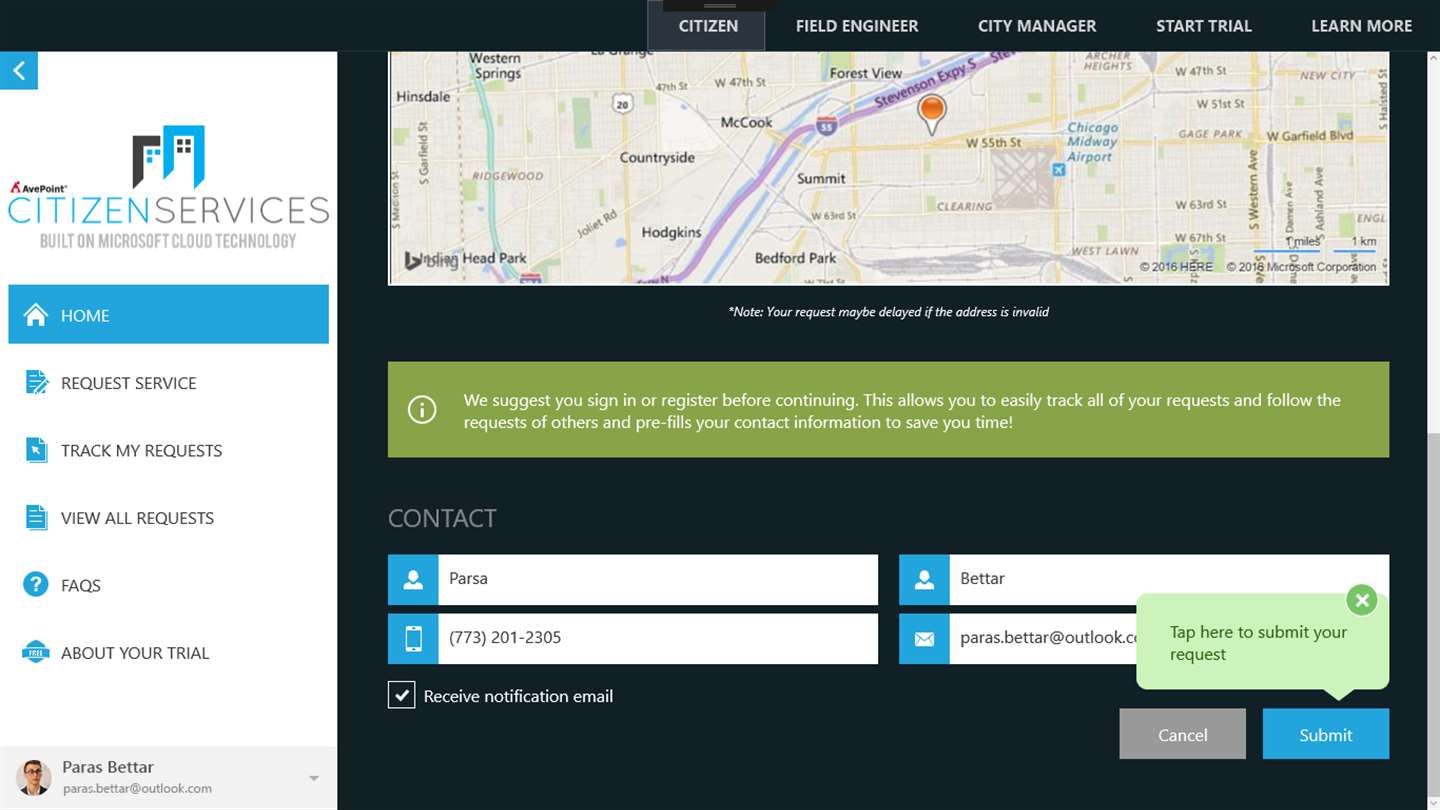Click the About Your Trial free badge icon
Screen dimensions: 1440x810
click(36, 653)
